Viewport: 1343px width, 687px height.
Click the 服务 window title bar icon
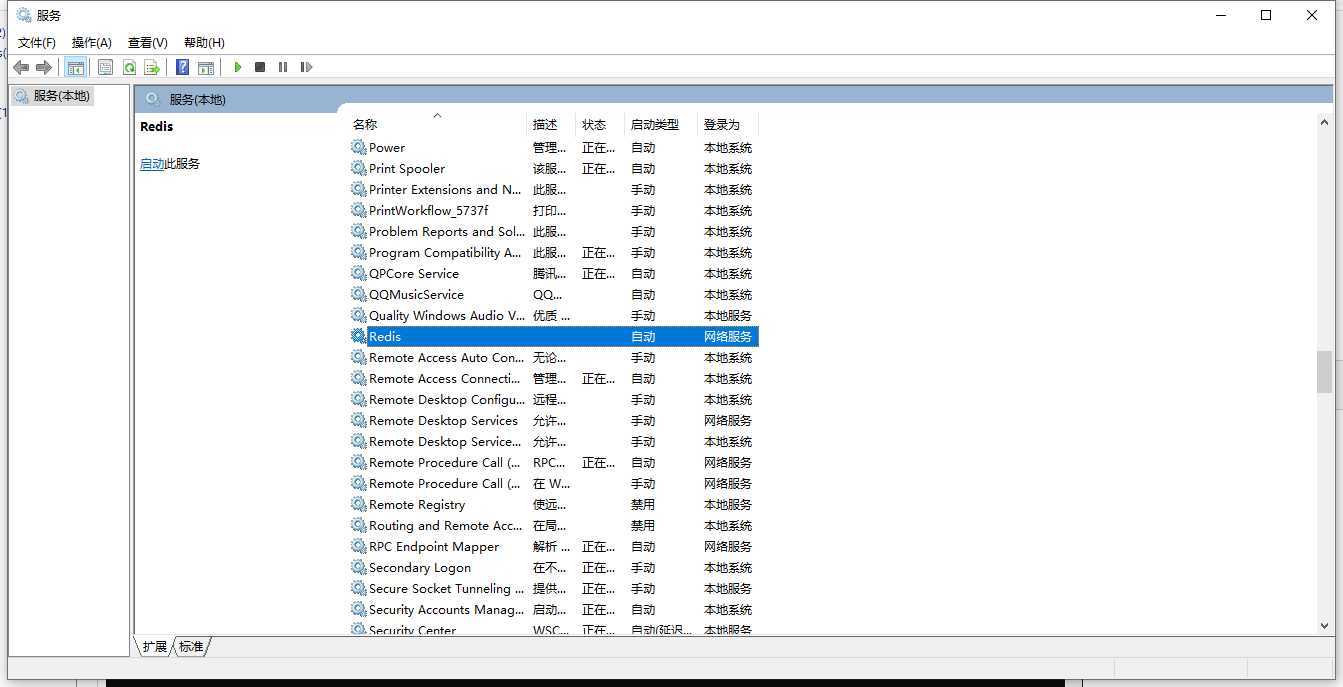(24, 15)
